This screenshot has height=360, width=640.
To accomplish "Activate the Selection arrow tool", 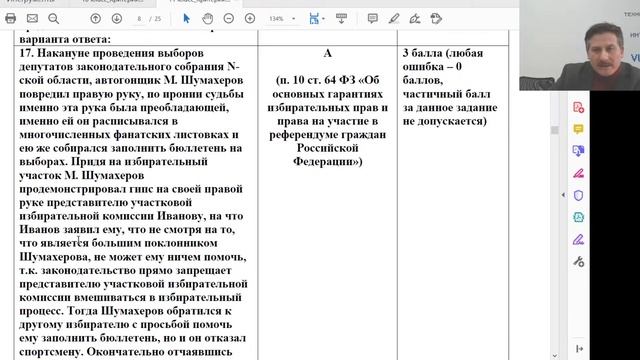I will pyautogui.click(x=186, y=18).
